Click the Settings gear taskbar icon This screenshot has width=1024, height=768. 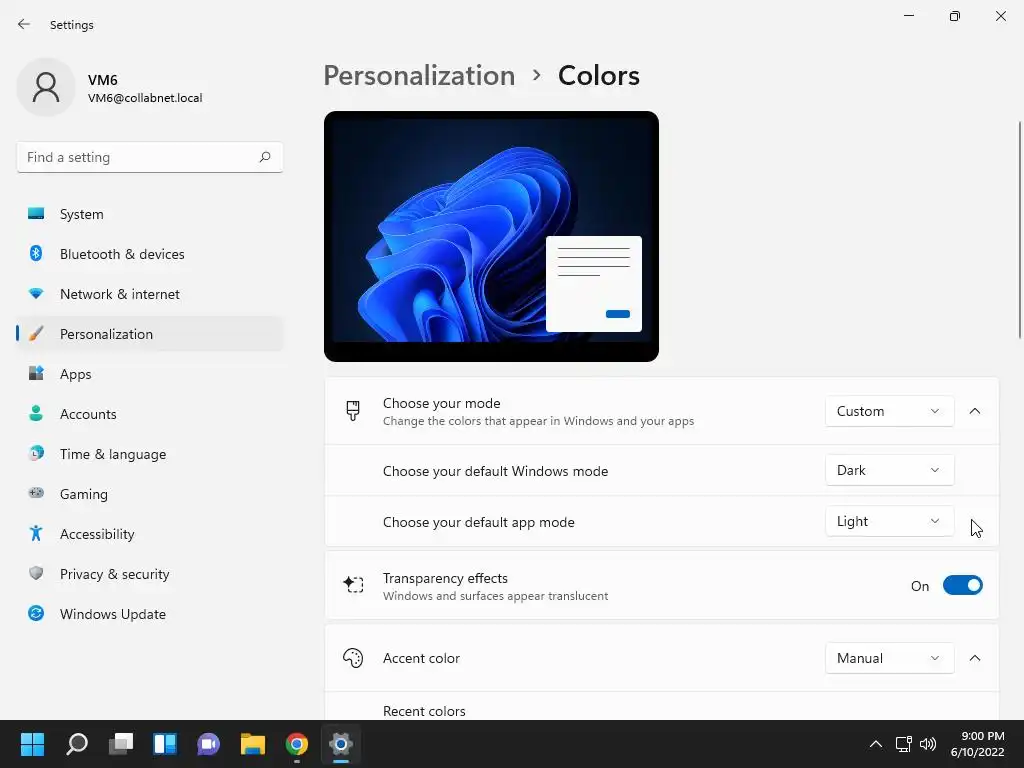coord(340,744)
